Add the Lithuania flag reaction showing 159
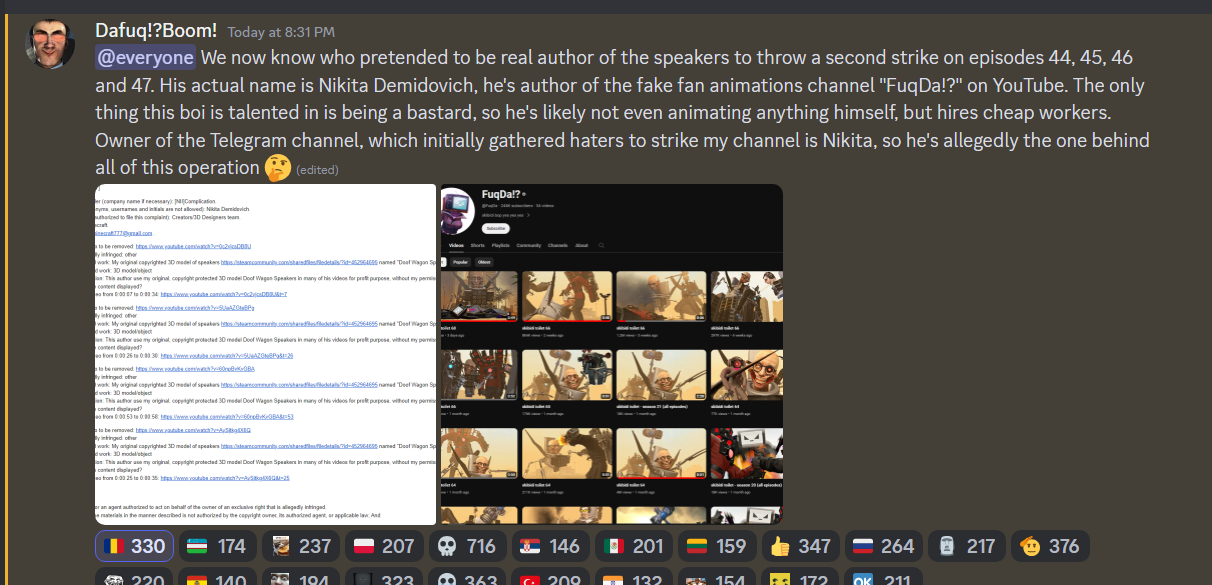 [x=717, y=546]
